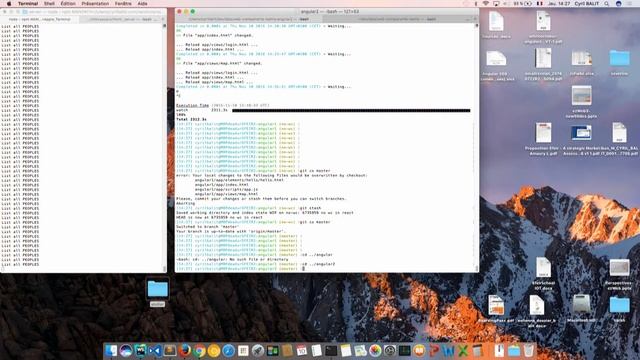Launch Firefox from the Dock
The height and width of the screenshot is (360, 640).
tap(184, 350)
